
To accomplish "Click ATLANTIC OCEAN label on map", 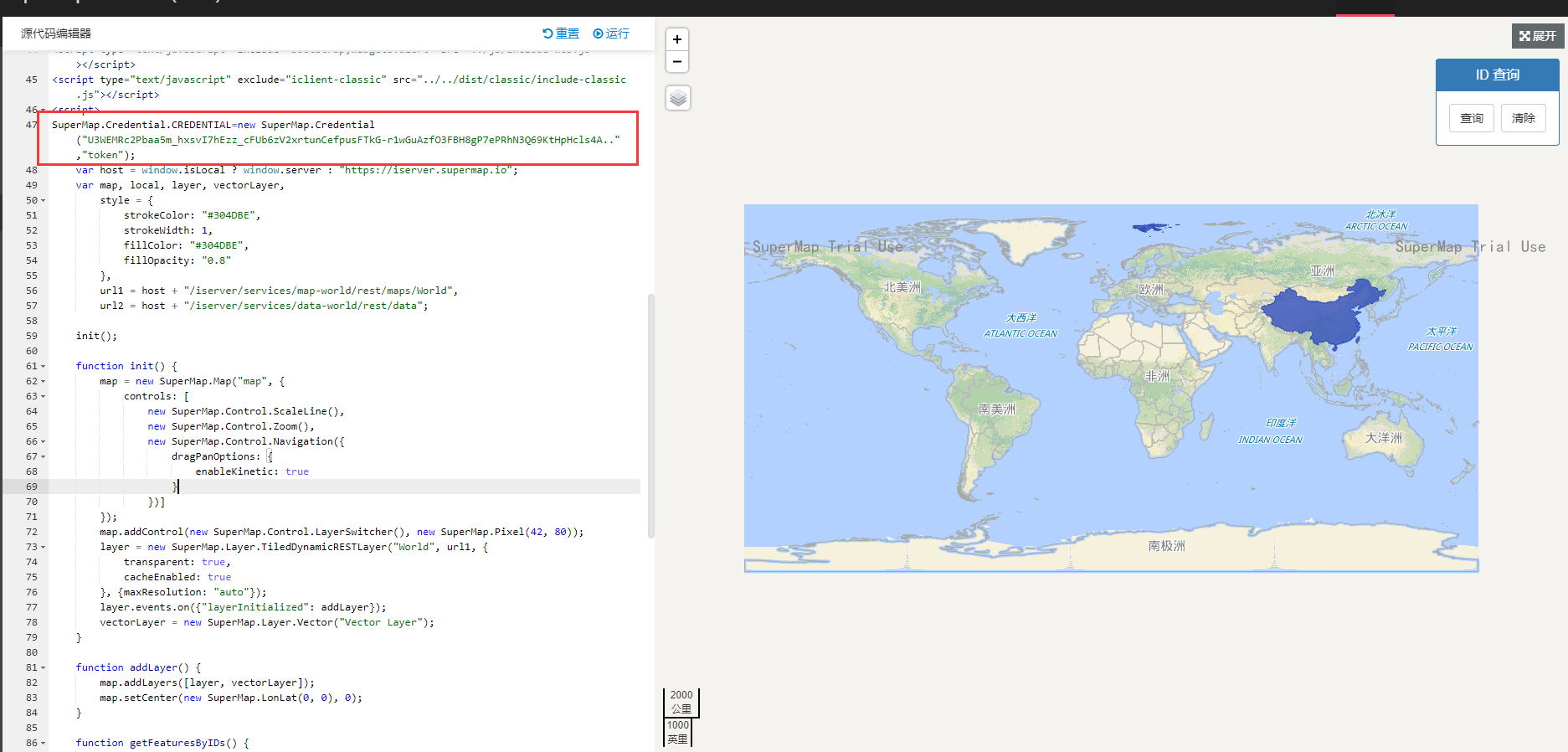I will pyautogui.click(x=1020, y=333).
